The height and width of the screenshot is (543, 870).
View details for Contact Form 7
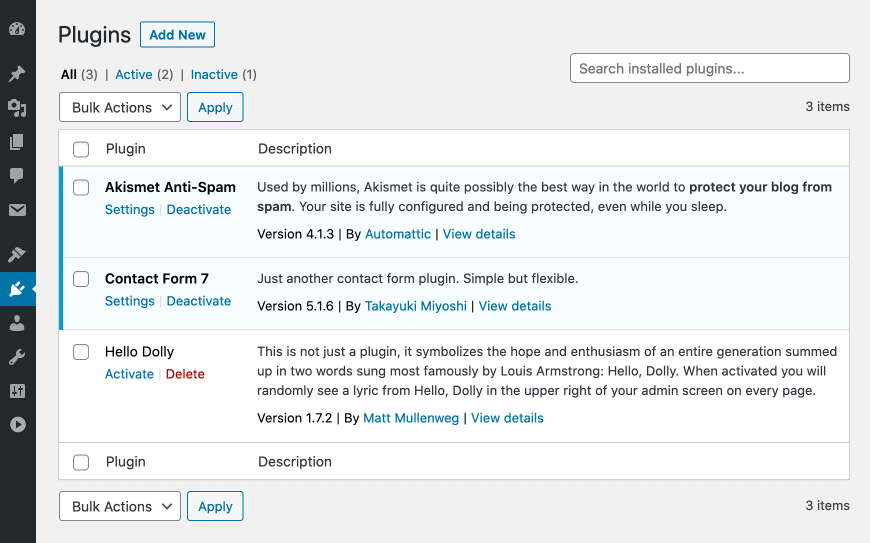515,306
